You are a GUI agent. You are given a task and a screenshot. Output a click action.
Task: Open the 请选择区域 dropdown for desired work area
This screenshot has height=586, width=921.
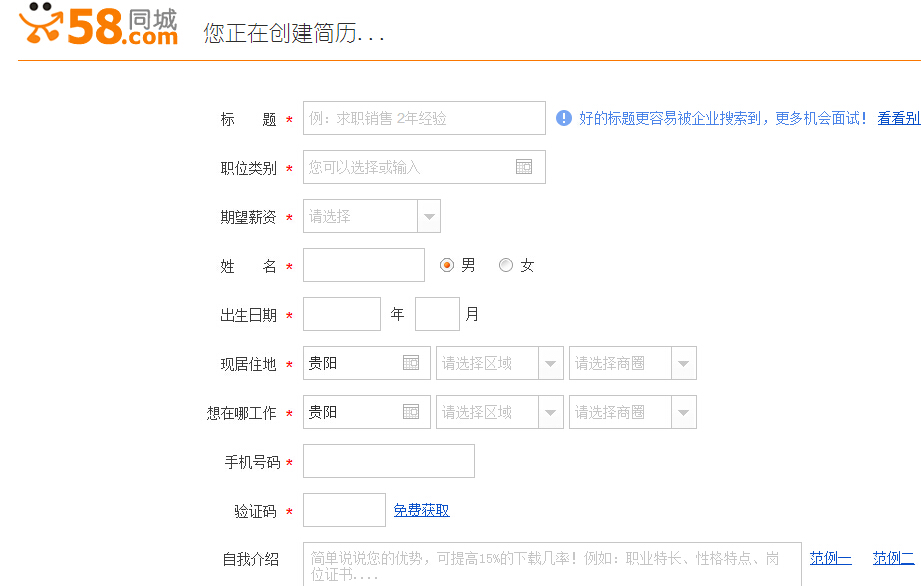pyautogui.click(x=549, y=412)
